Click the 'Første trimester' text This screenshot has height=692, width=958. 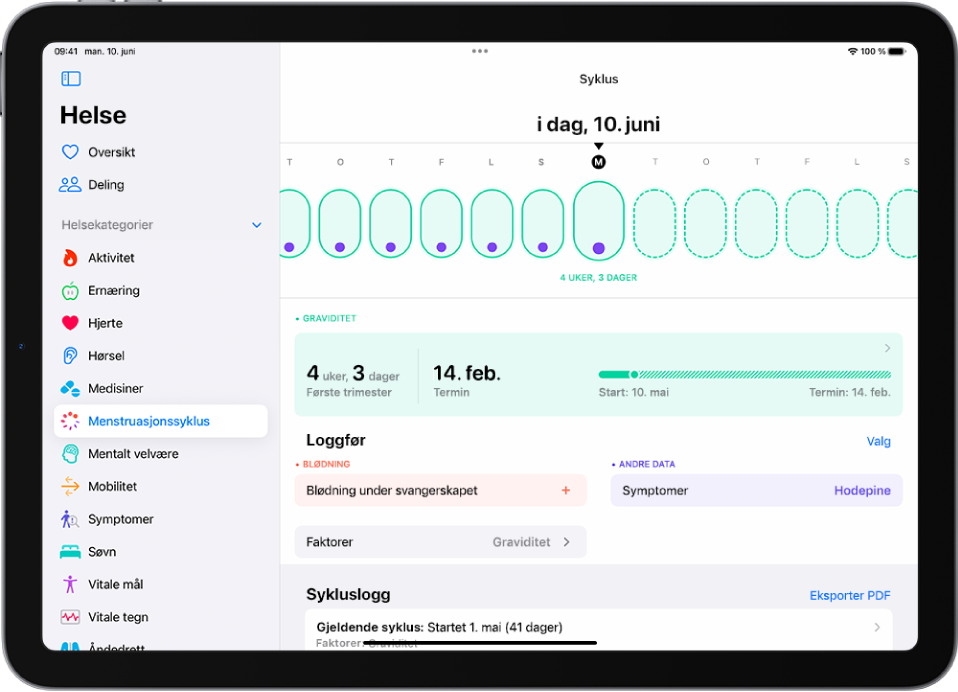(x=349, y=392)
